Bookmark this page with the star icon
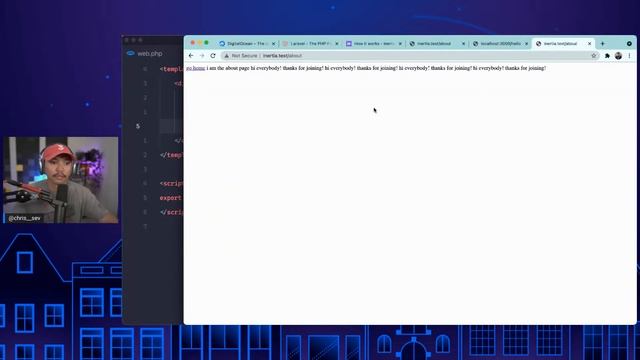The height and width of the screenshot is (360, 640). pyautogui.click(x=594, y=56)
